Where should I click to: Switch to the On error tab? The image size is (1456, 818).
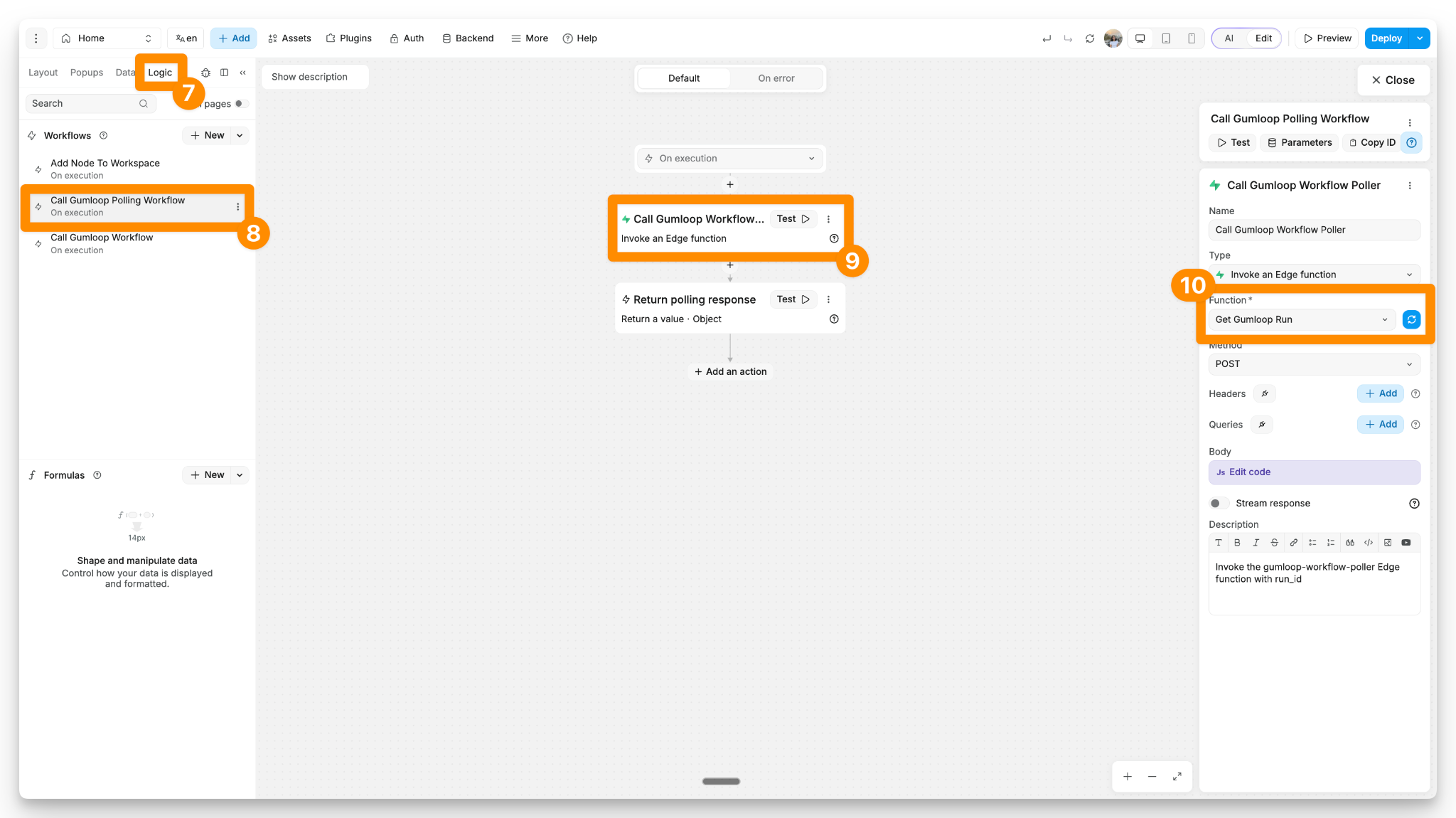click(x=776, y=78)
